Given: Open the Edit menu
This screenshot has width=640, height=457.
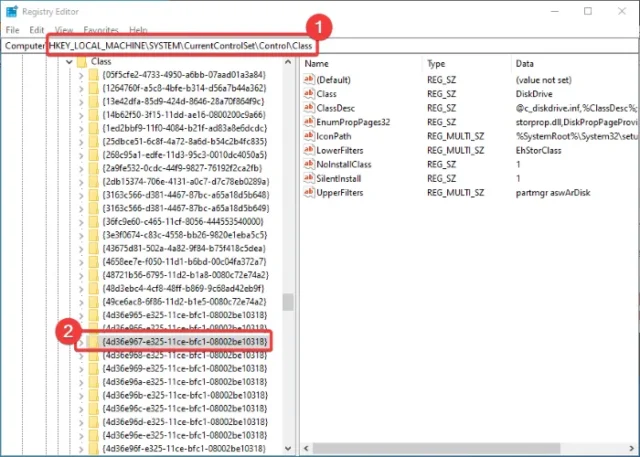Looking at the screenshot, I should click(x=37, y=30).
